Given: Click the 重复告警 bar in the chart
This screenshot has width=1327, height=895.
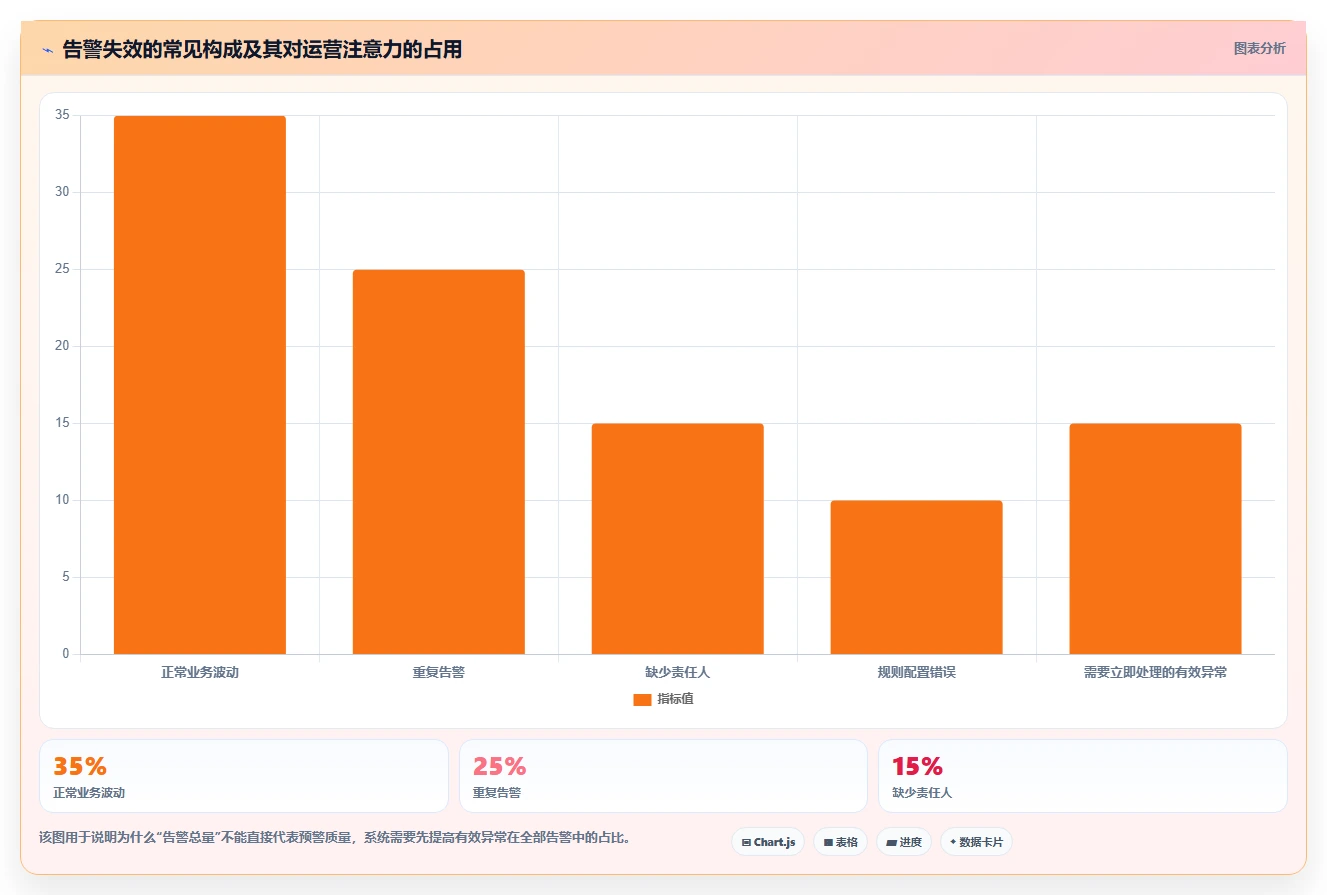Looking at the screenshot, I should point(439,462).
